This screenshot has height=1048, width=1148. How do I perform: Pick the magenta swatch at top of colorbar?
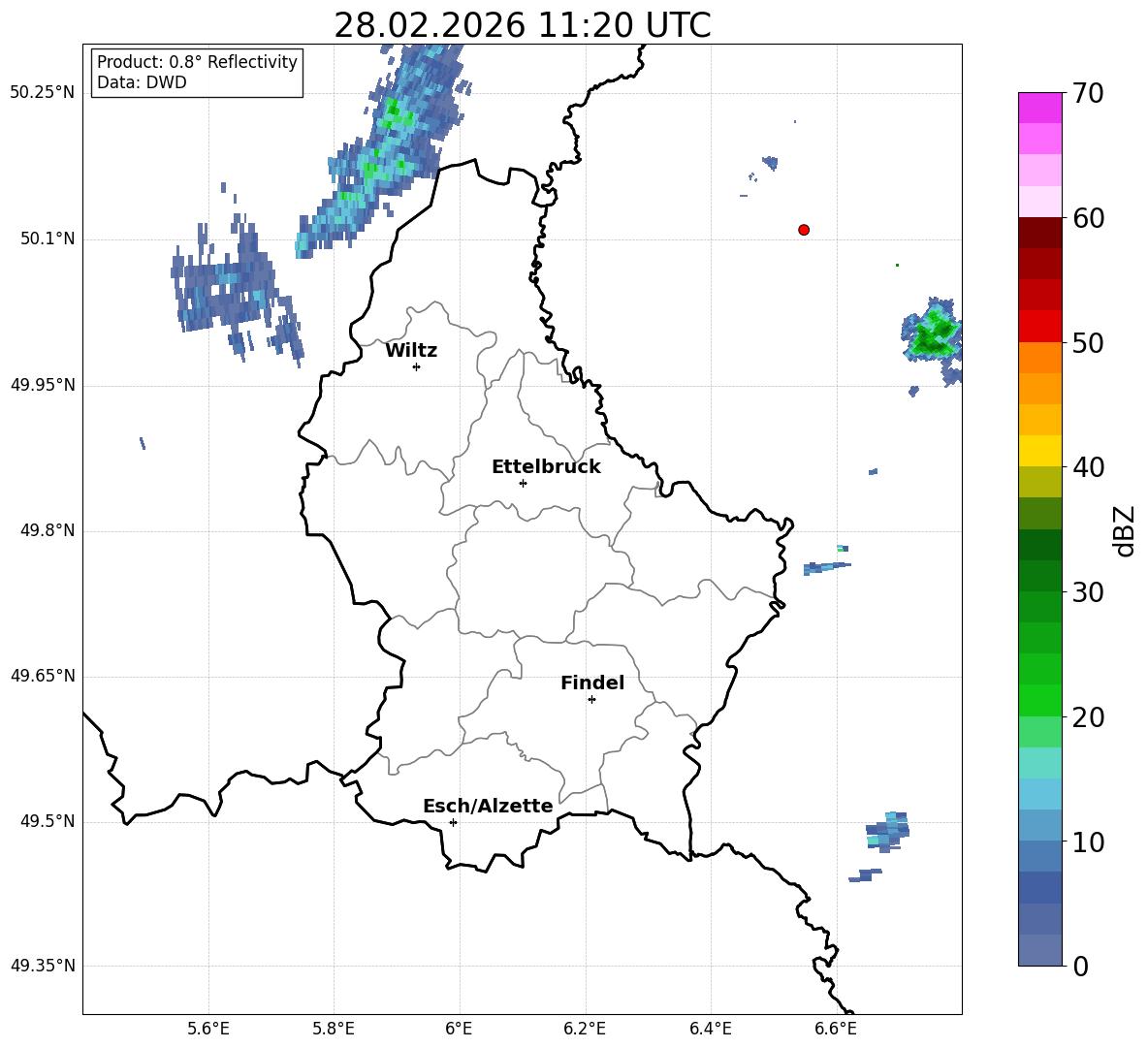pos(1039,109)
